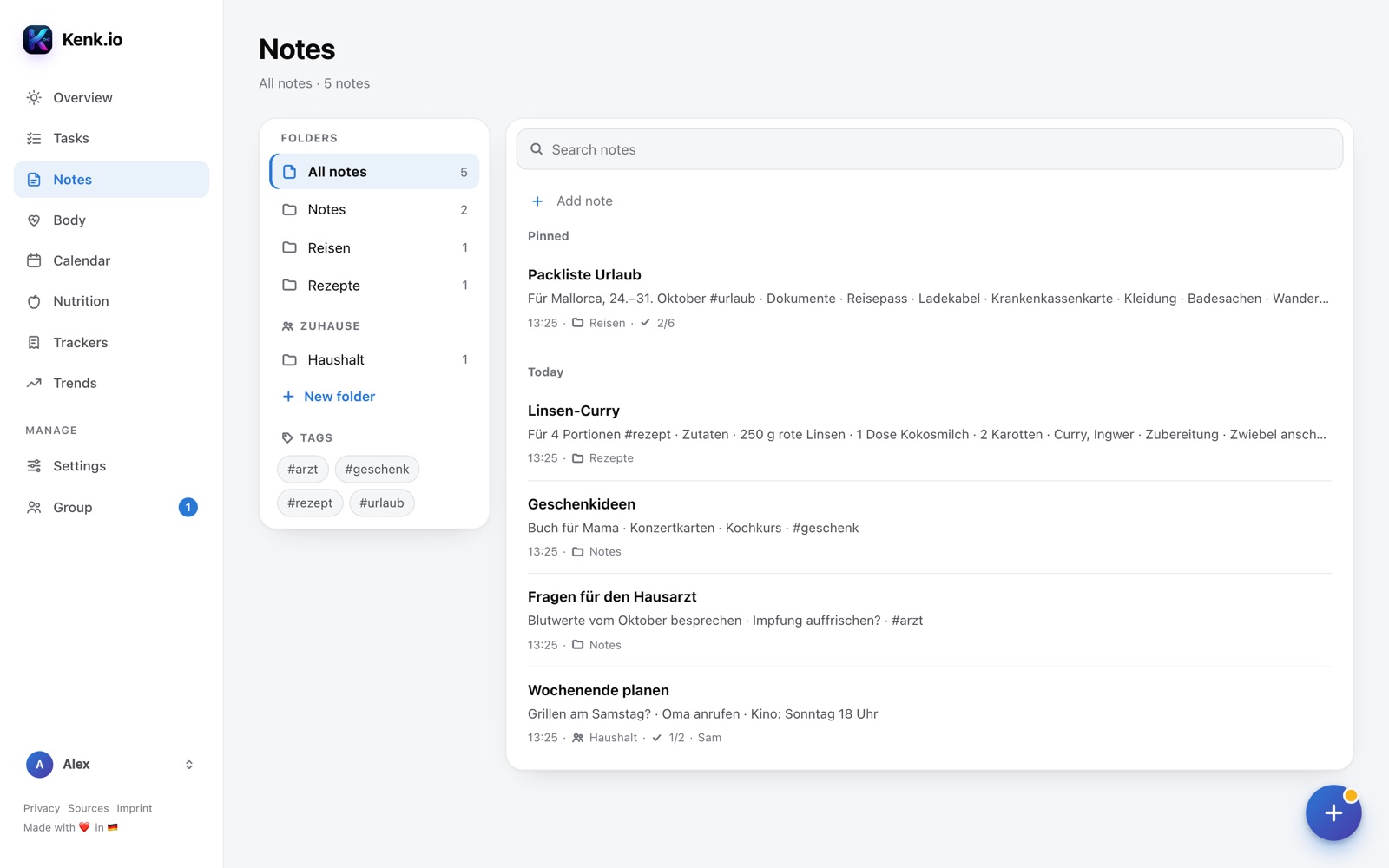Screen dimensions: 1389x868
Task: Select the All notes folder
Action: [x=374, y=172]
